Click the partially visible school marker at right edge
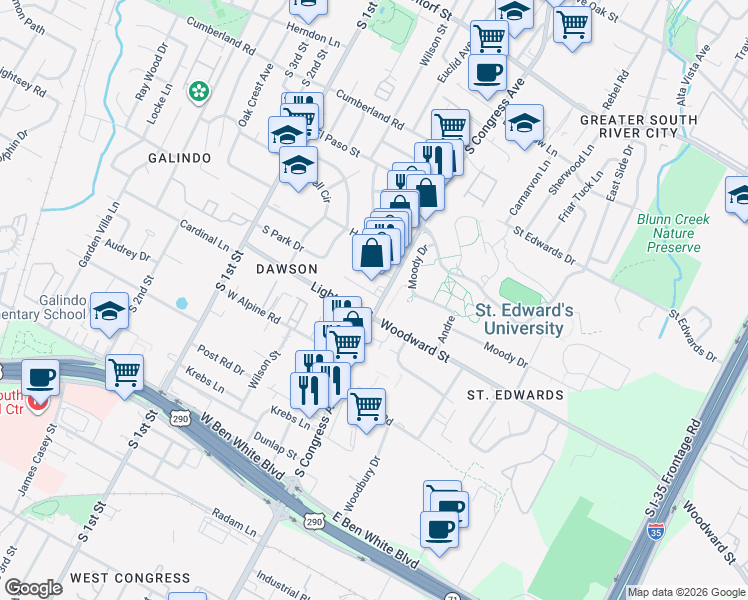Image resolution: width=748 pixels, height=600 pixels. point(737,197)
